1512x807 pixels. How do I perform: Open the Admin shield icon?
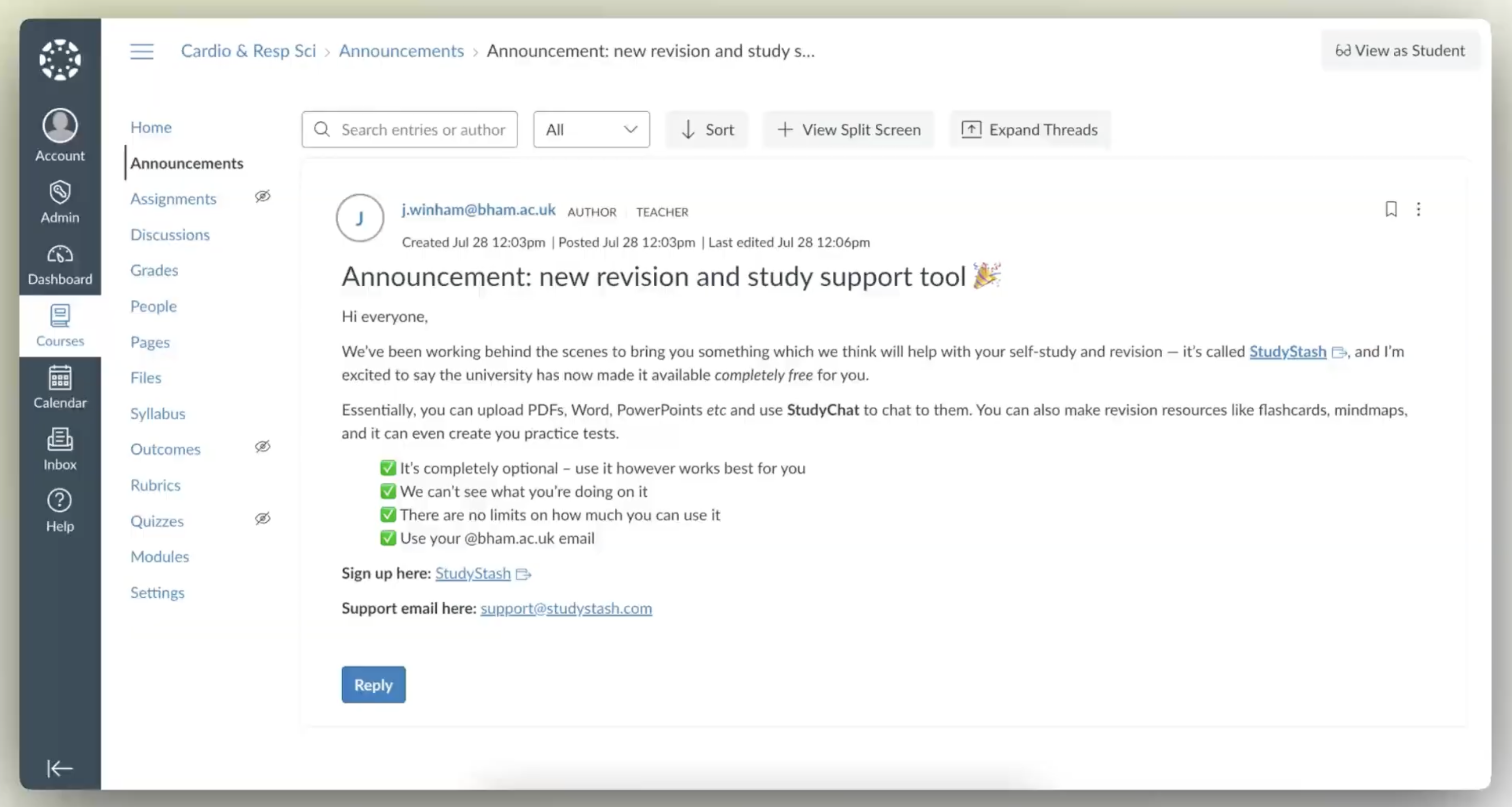pyautogui.click(x=60, y=193)
